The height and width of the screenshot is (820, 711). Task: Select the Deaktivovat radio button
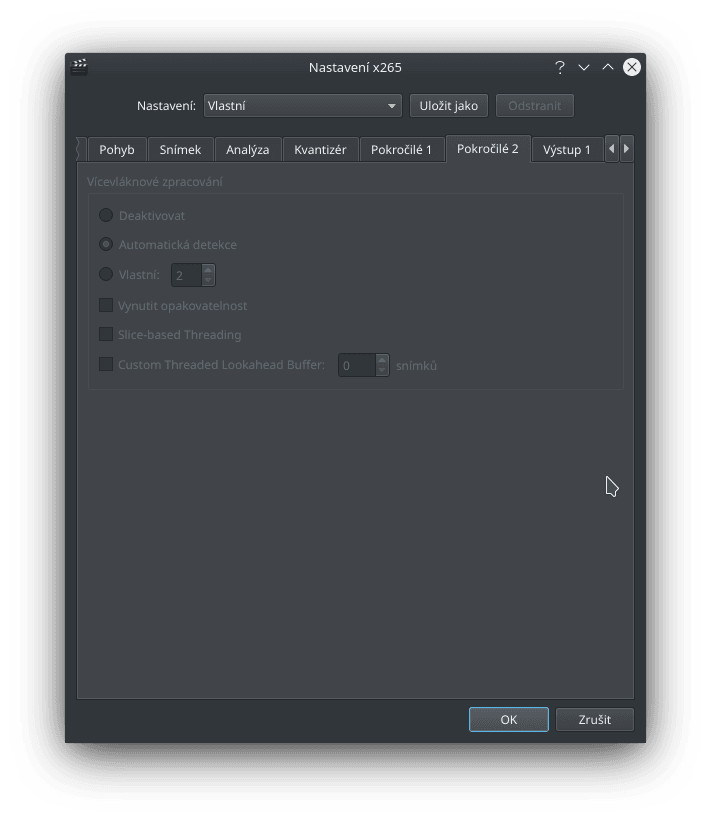coord(106,215)
